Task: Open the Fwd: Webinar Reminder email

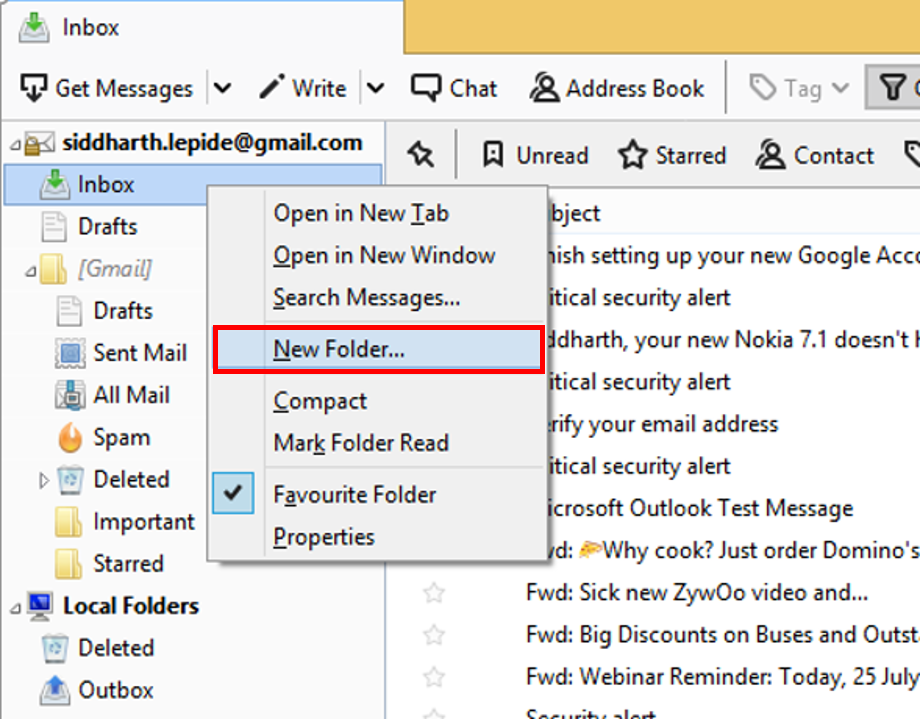Action: click(x=723, y=677)
